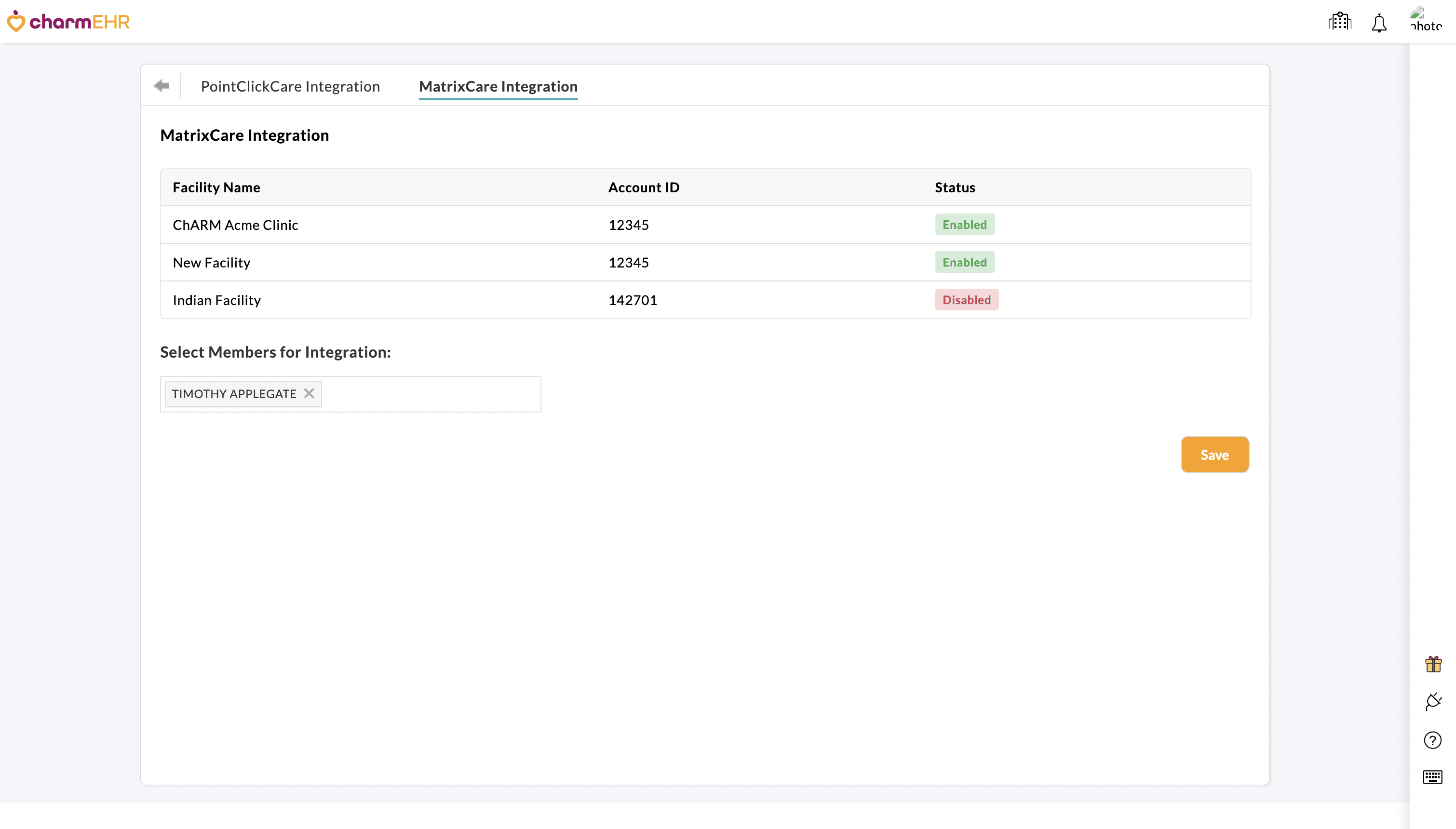1456x829 pixels.
Task: Click the Save button
Action: tap(1214, 455)
